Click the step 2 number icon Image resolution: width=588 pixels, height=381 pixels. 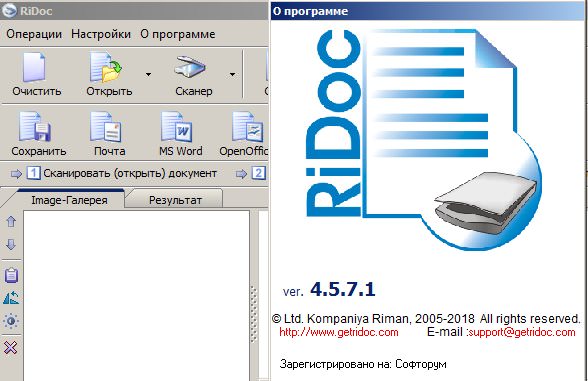click(258, 173)
